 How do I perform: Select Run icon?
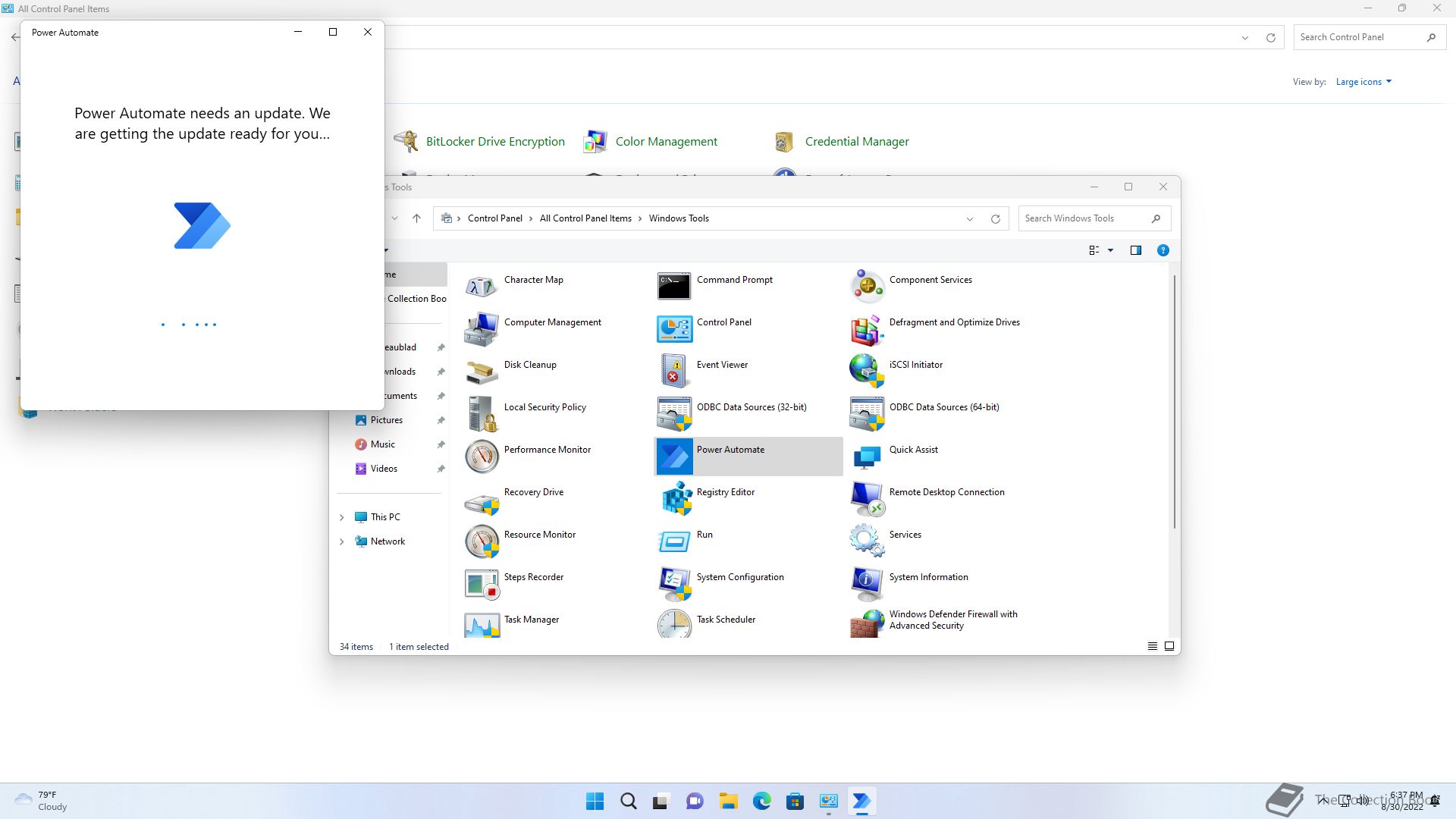coord(674,541)
